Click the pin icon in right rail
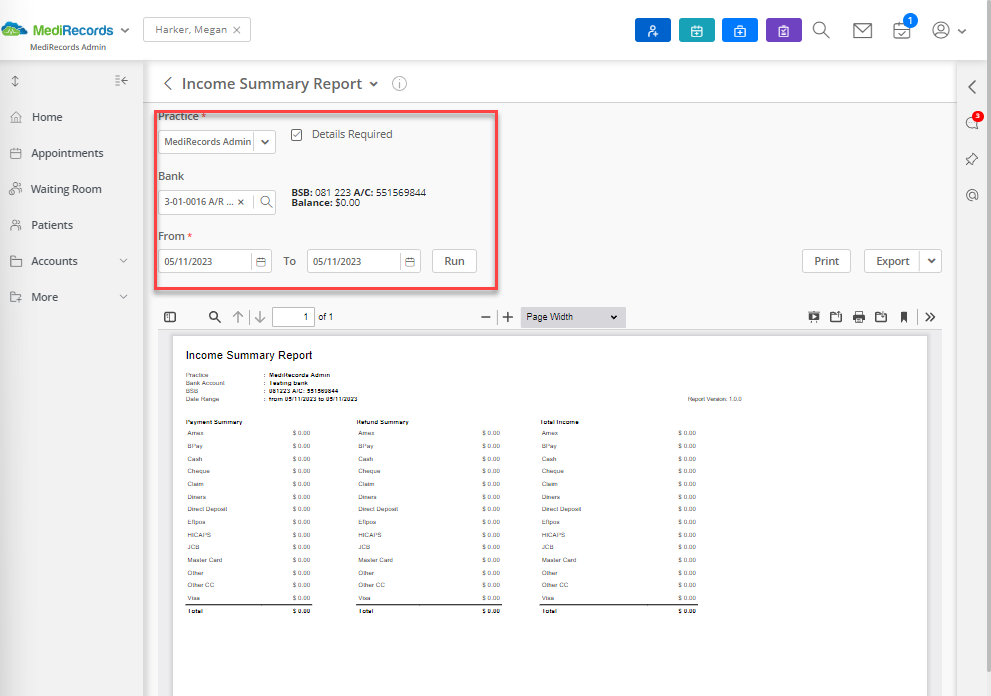The height and width of the screenshot is (696, 991). tap(972, 159)
